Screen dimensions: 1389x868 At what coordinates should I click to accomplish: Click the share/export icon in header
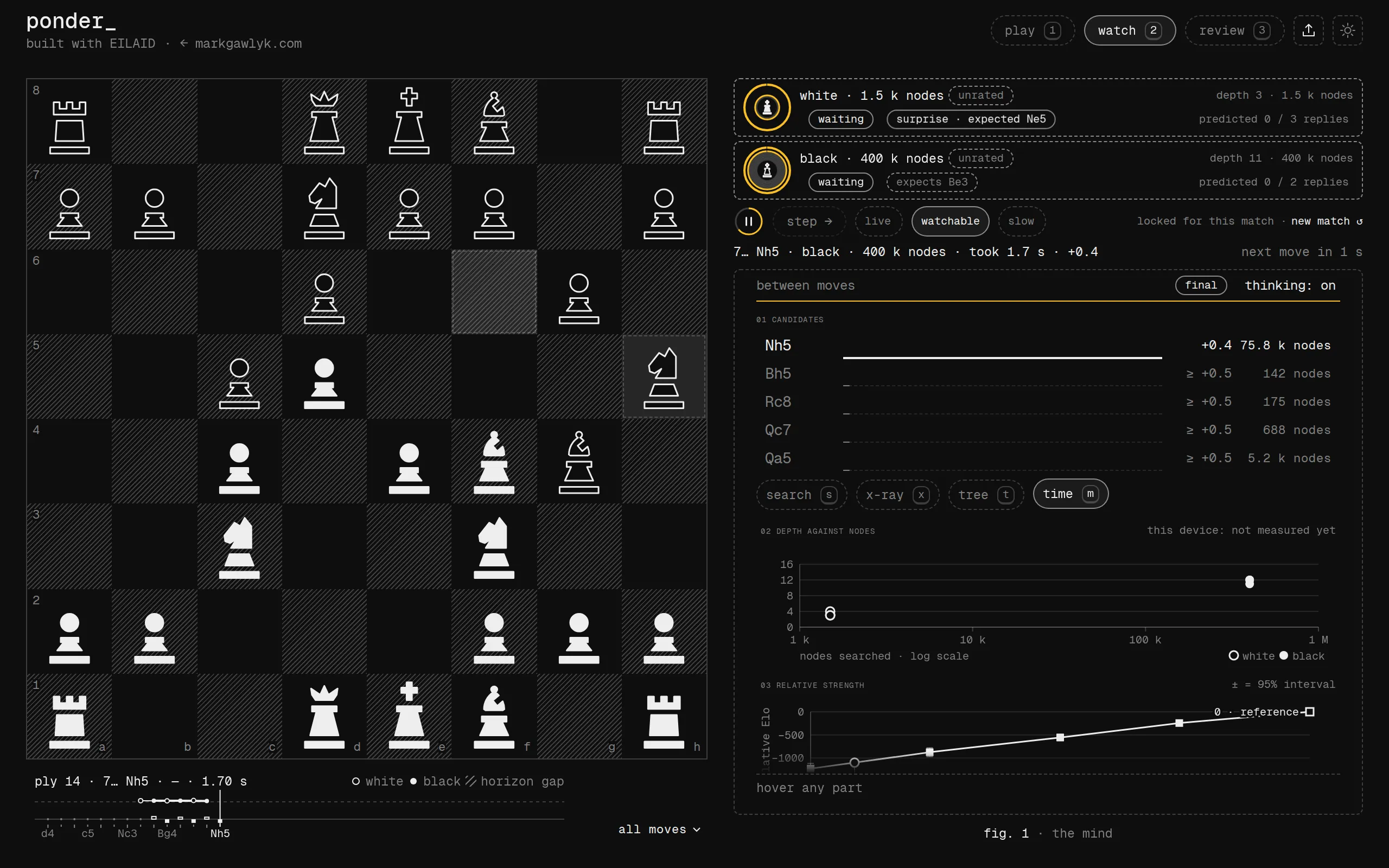click(1308, 30)
